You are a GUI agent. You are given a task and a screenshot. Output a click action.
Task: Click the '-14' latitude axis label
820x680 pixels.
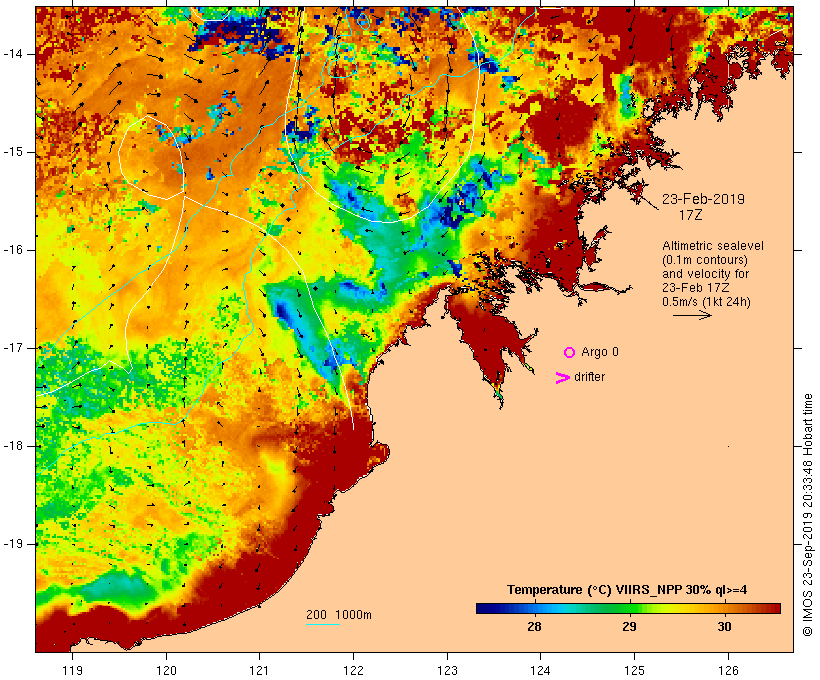click(13, 54)
